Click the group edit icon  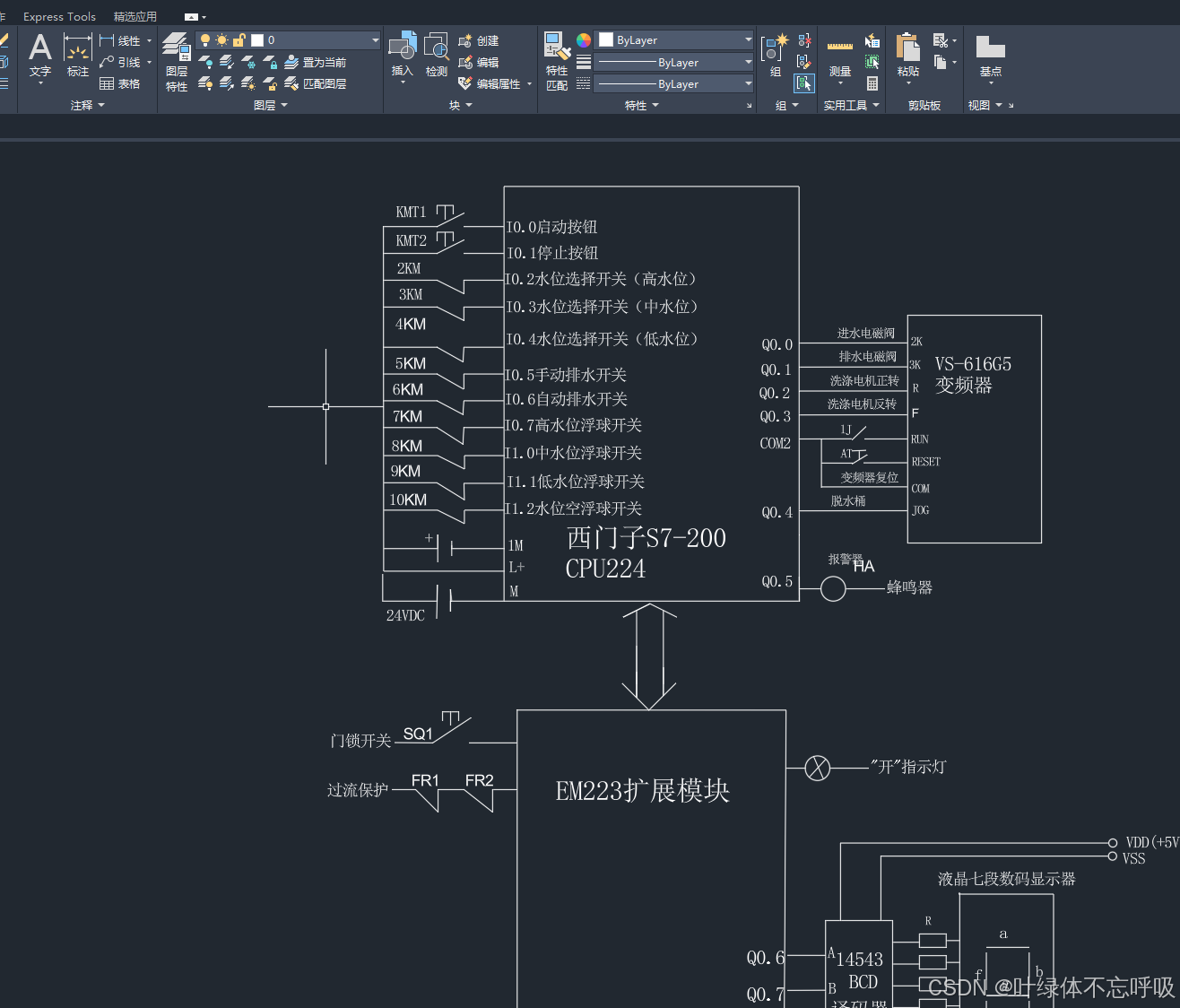coord(804,62)
